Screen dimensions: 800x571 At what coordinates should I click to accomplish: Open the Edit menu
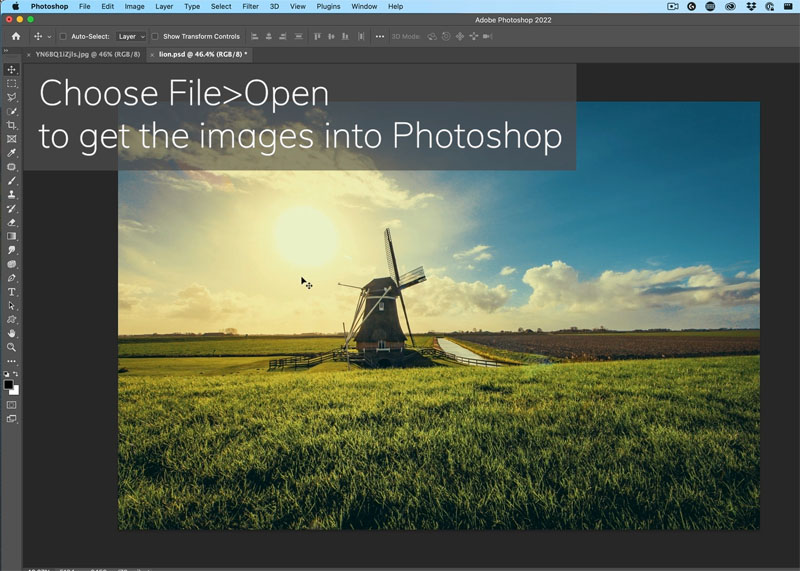tap(108, 6)
